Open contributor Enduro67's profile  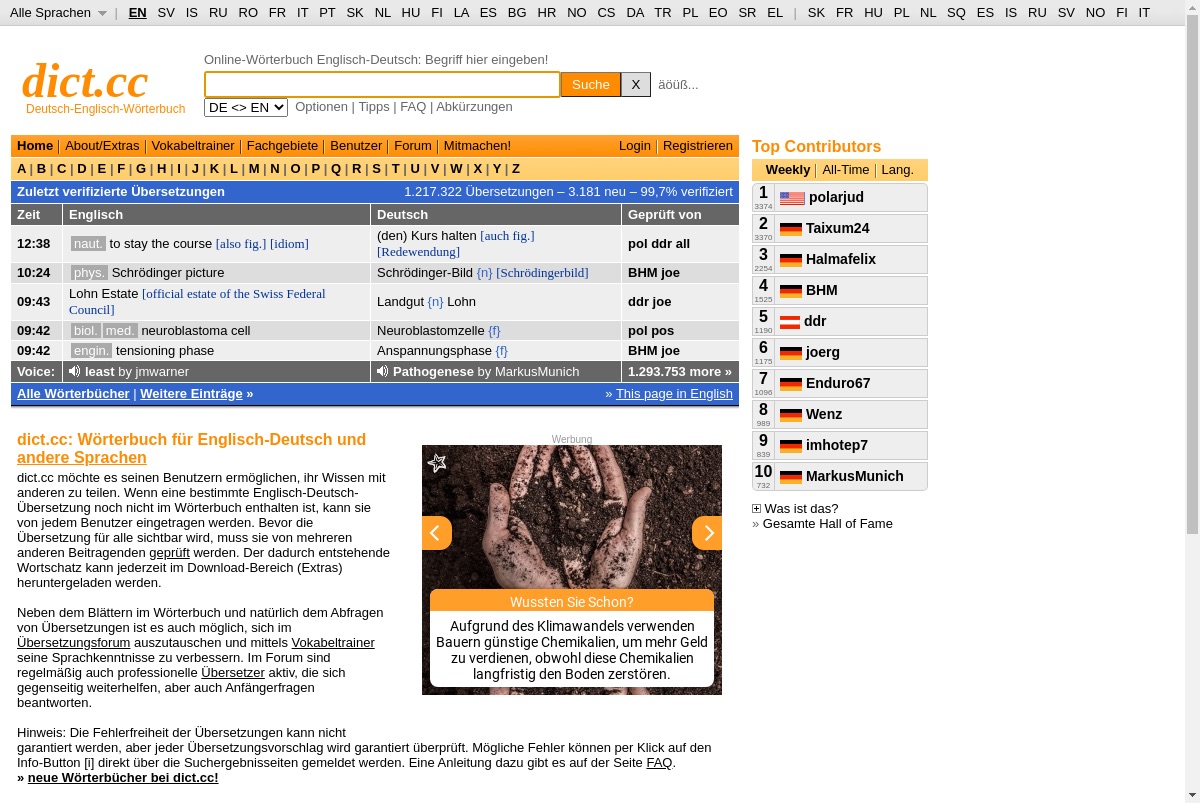(838, 384)
